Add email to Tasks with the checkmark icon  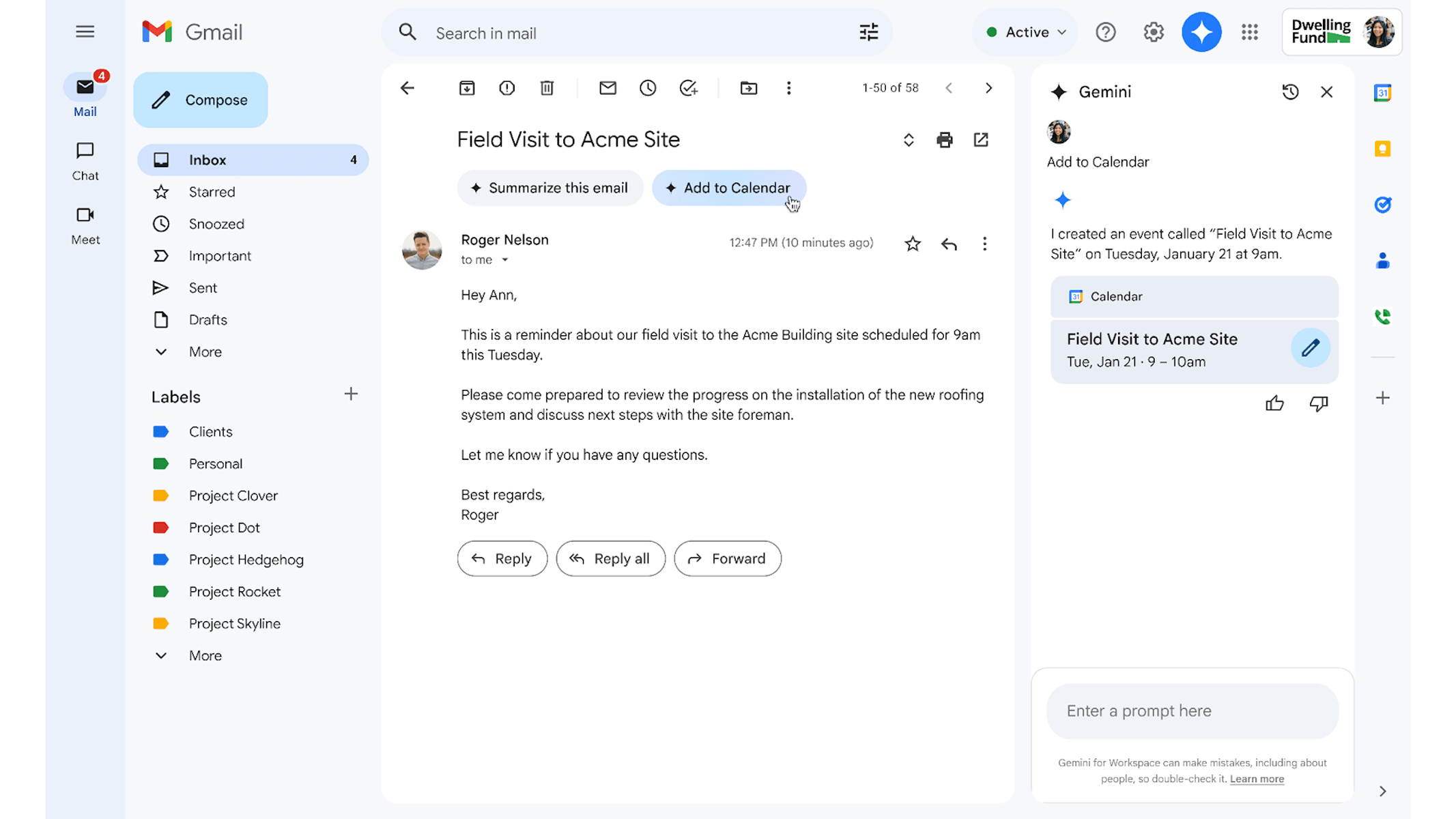point(688,88)
